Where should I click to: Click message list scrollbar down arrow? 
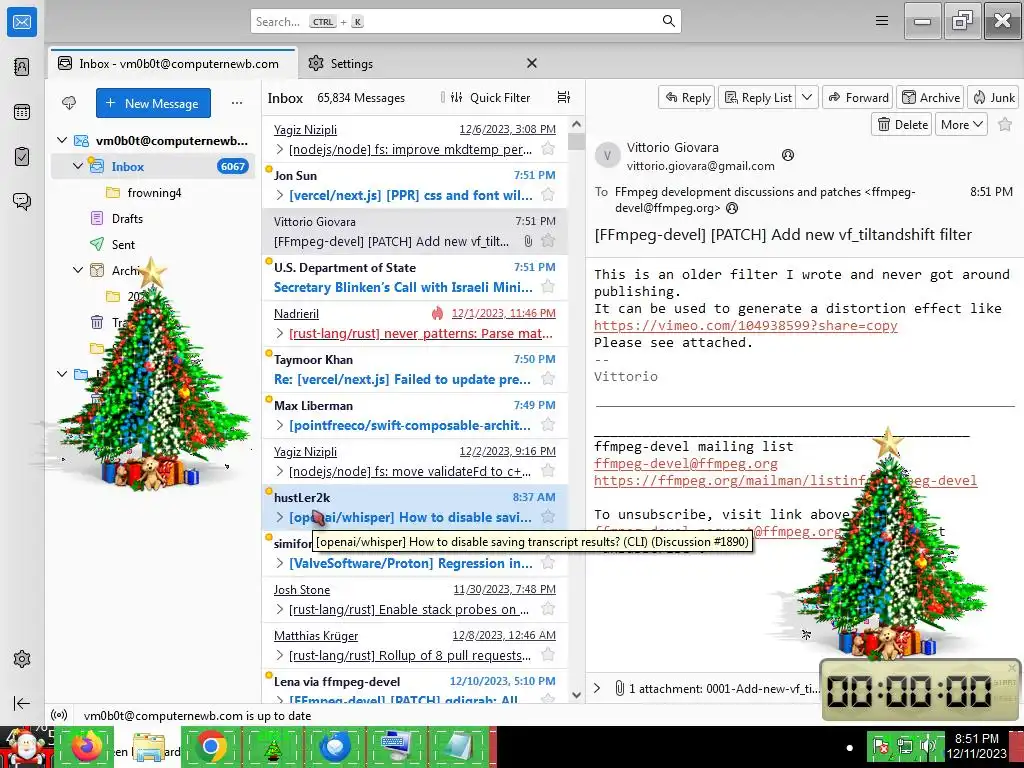pyautogui.click(x=576, y=695)
